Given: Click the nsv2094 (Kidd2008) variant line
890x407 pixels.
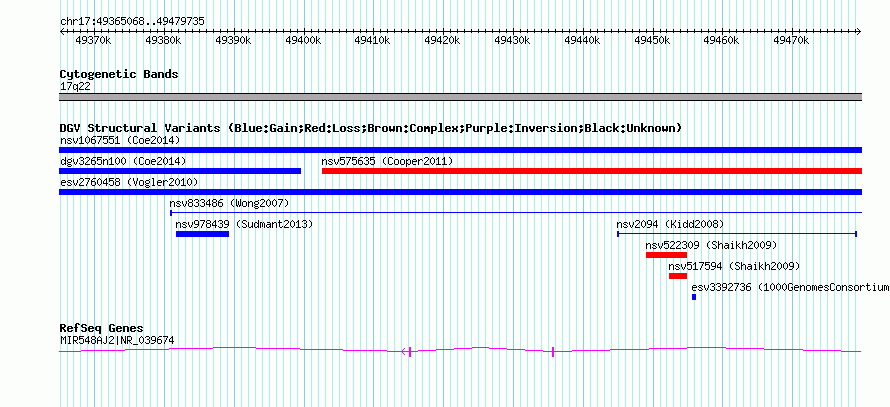Looking at the screenshot, I should pyautogui.click(x=736, y=234).
